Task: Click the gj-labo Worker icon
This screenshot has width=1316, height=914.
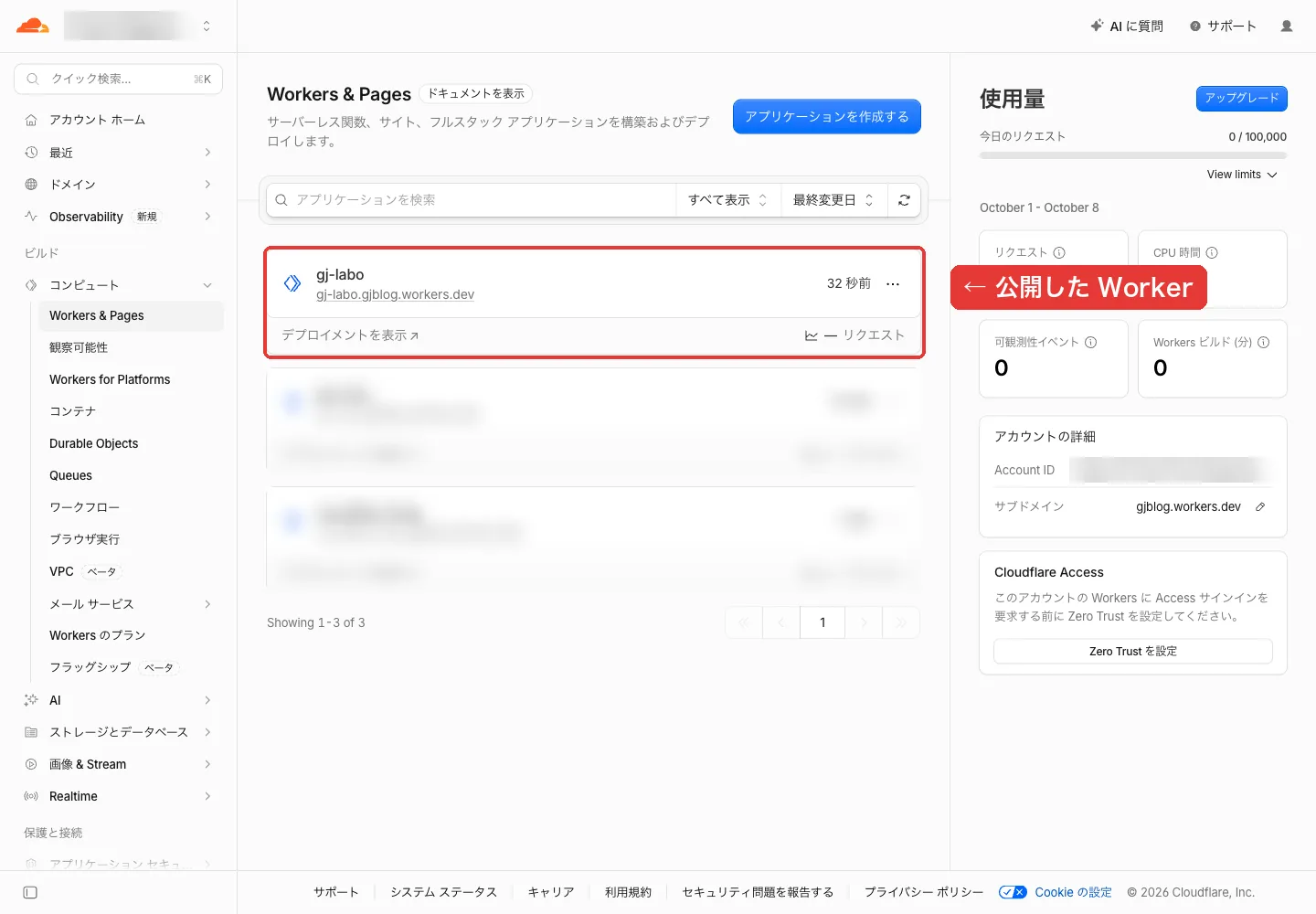Action: pos(292,283)
